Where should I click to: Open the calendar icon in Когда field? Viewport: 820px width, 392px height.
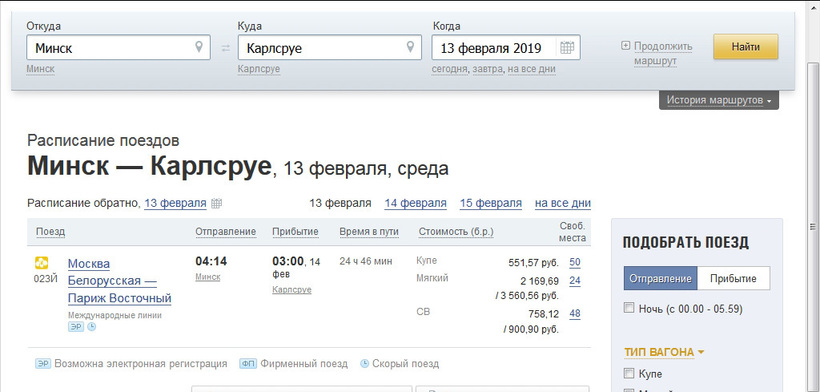567,48
